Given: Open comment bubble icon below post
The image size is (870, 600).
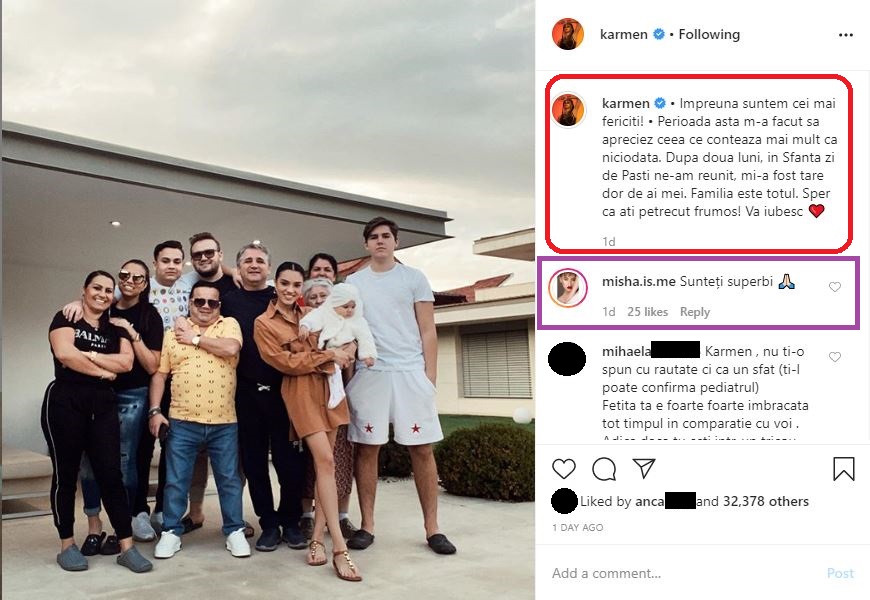Looking at the screenshot, I should click(x=604, y=468).
